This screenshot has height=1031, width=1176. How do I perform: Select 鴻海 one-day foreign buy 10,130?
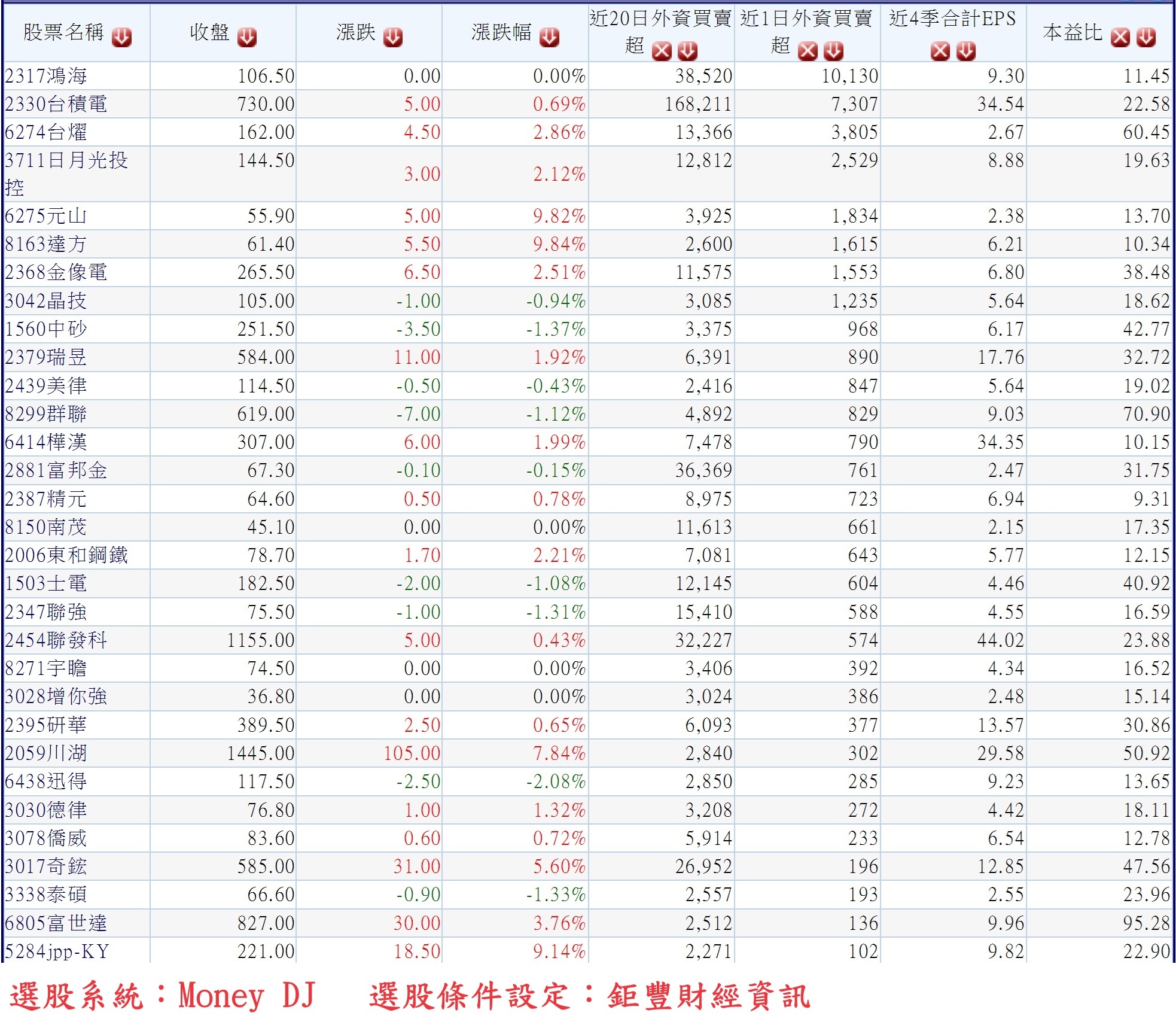coord(849,76)
